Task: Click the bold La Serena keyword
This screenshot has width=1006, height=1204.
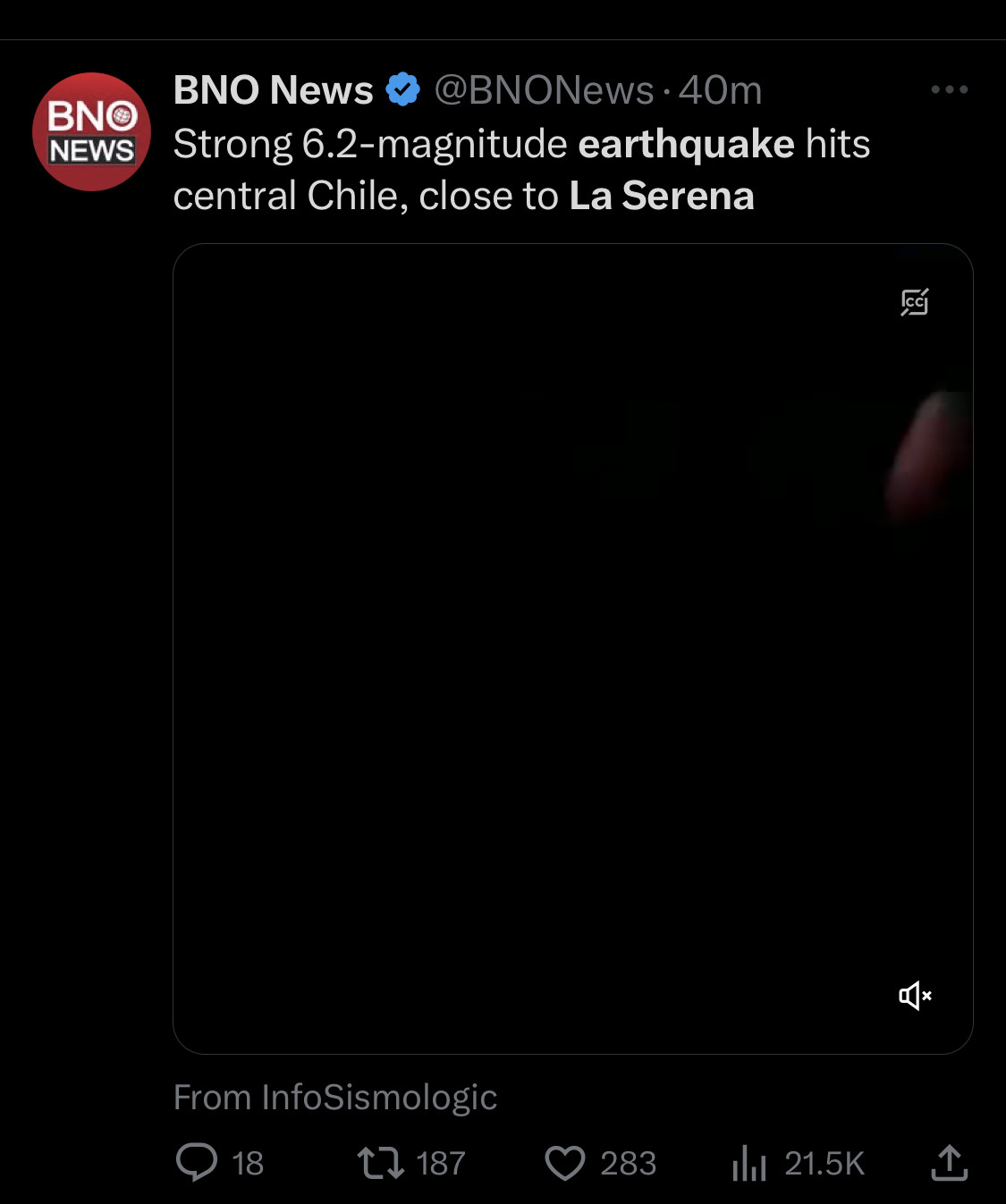Action: pos(662,196)
